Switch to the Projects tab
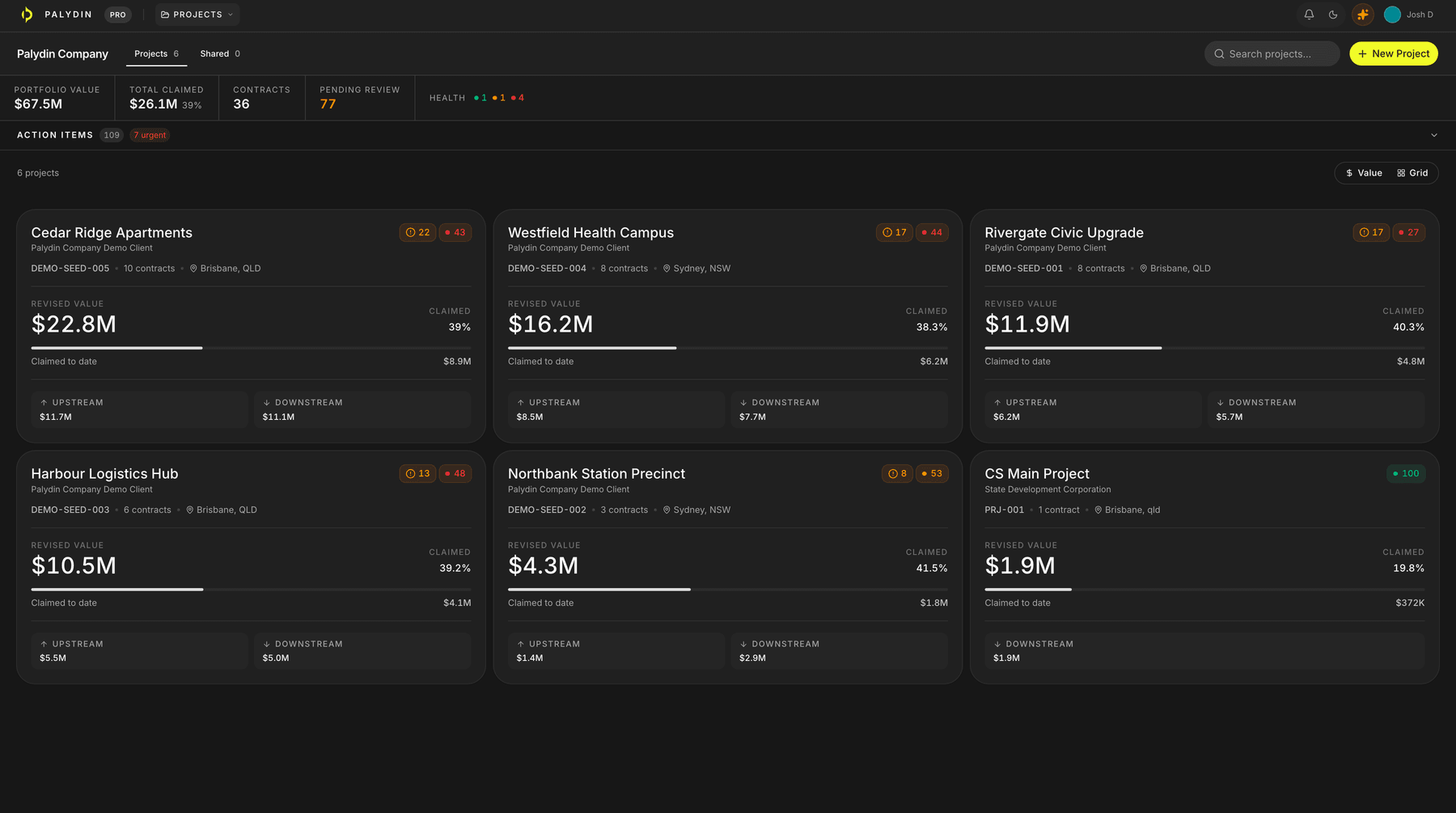Image resolution: width=1456 pixels, height=813 pixels. [156, 53]
